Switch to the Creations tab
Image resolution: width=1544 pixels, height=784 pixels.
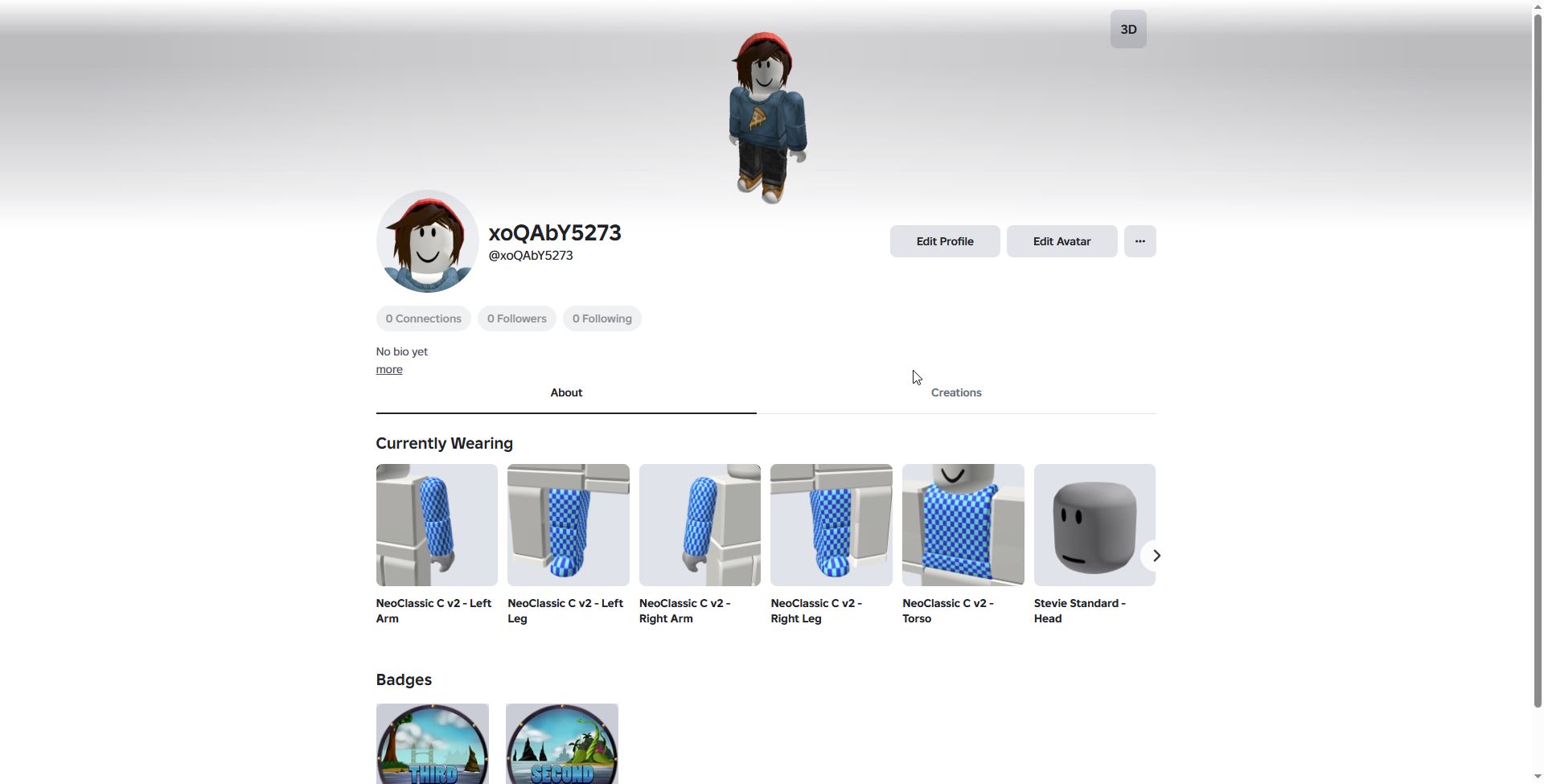(x=956, y=393)
